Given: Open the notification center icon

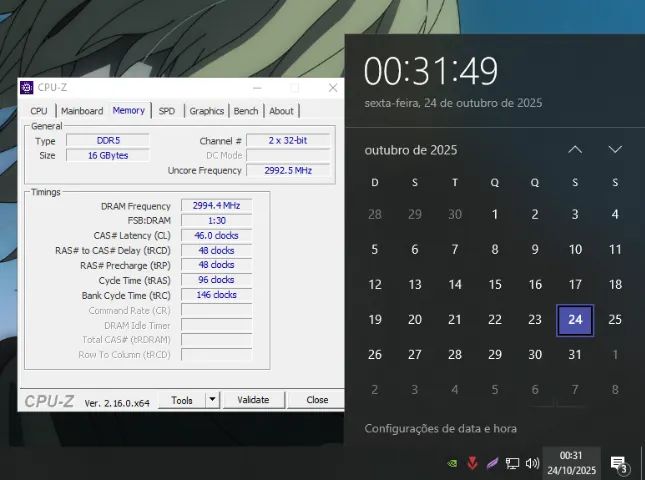Looking at the screenshot, I should 619,464.
